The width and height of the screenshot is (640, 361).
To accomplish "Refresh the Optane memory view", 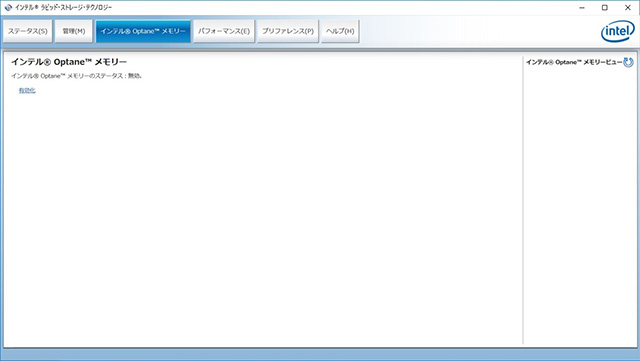I will coord(629,62).
